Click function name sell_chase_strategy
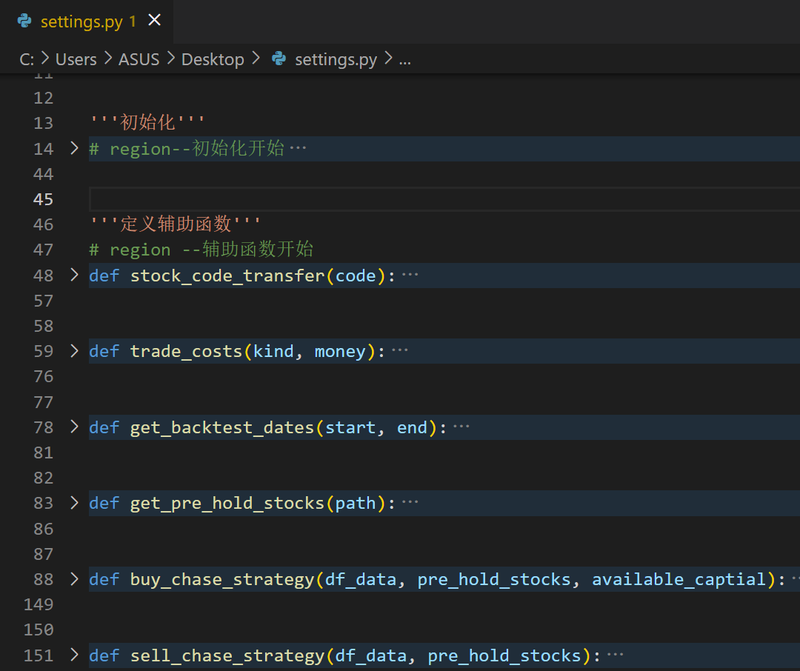This screenshot has height=671, width=800. (227, 656)
